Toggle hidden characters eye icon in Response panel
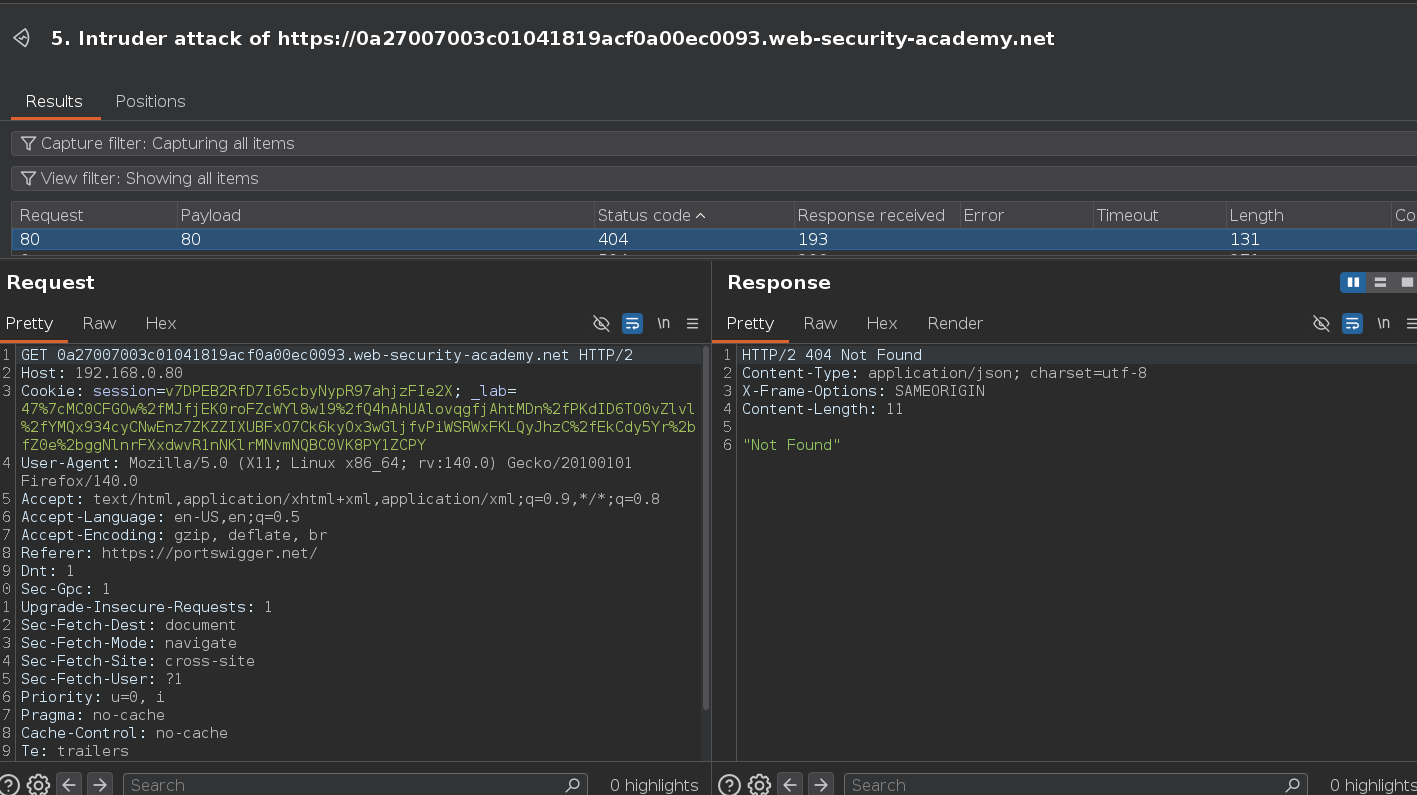Image resolution: width=1417 pixels, height=795 pixels. [x=1321, y=323]
